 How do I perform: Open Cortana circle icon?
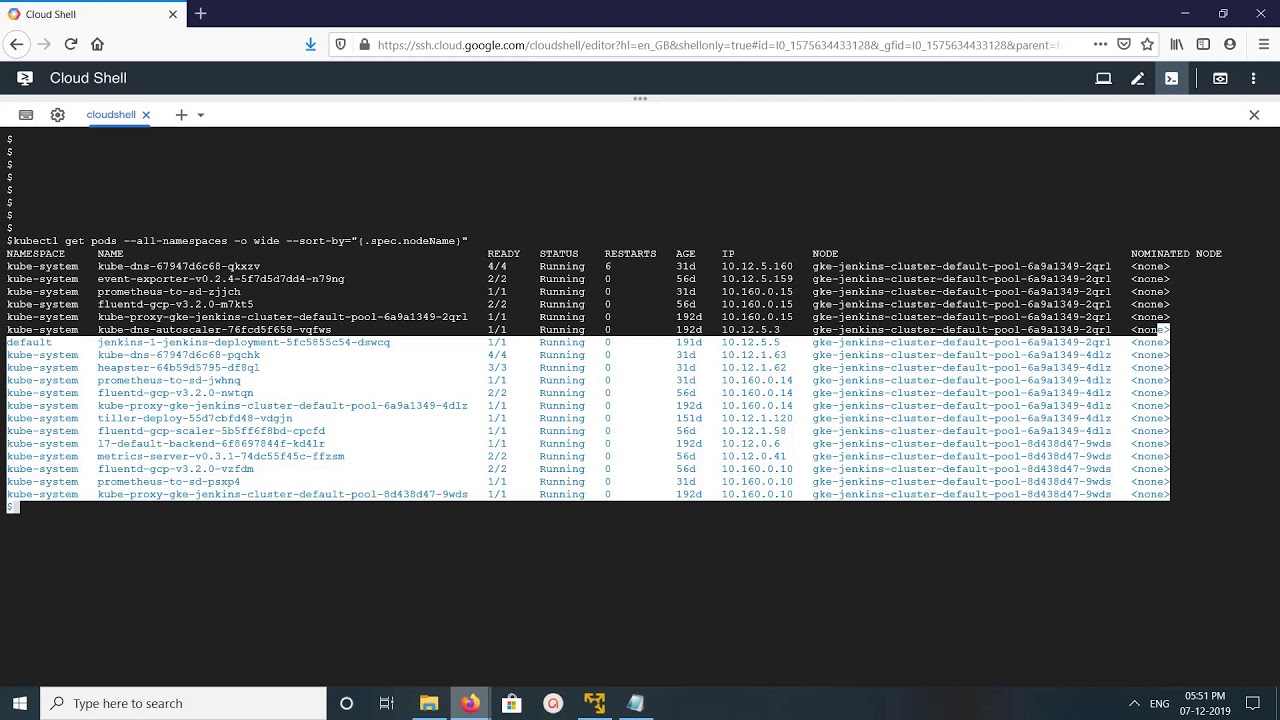pos(346,703)
